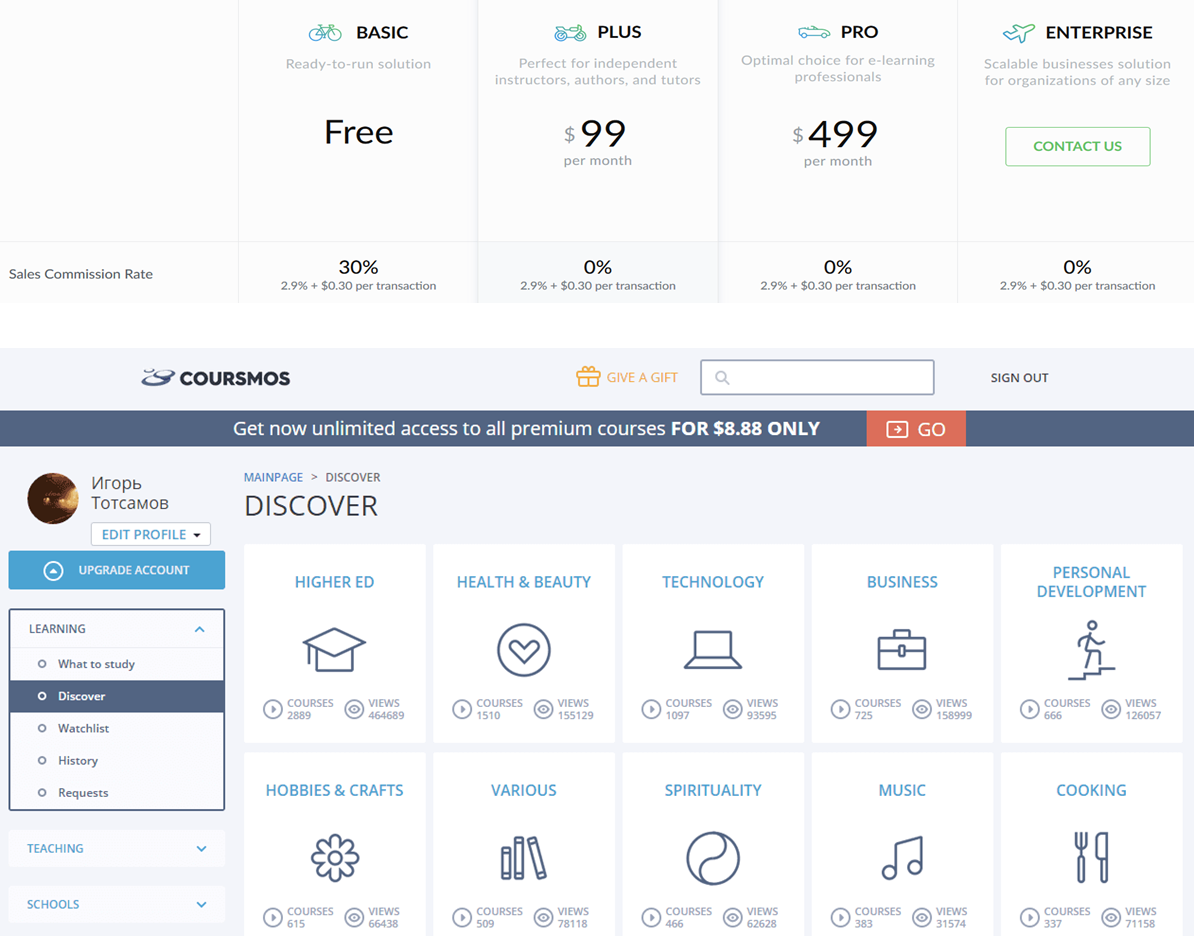This screenshot has width=1194, height=936.
Task: Open Requests in the Learning menu
Action: point(117,793)
